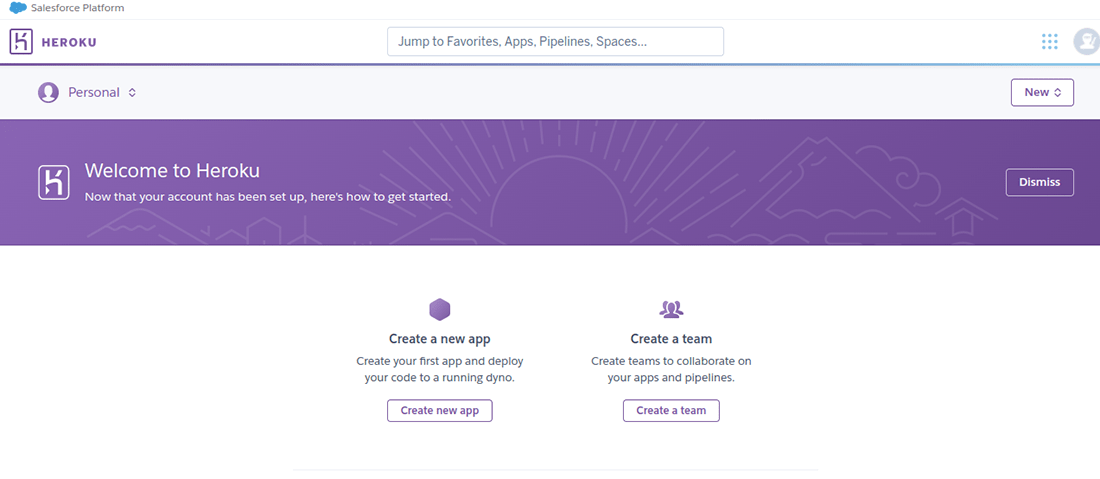This screenshot has height=479, width=1100.
Task: Open the user account avatar menu
Action: [1086, 41]
